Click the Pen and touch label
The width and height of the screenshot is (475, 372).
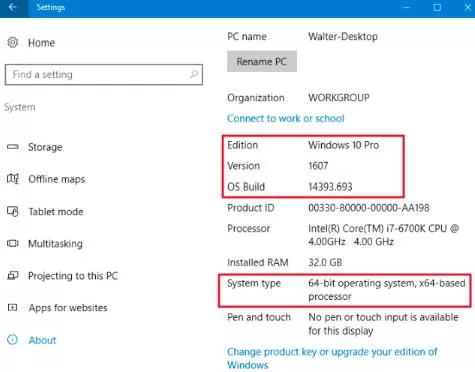click(259, 317)
